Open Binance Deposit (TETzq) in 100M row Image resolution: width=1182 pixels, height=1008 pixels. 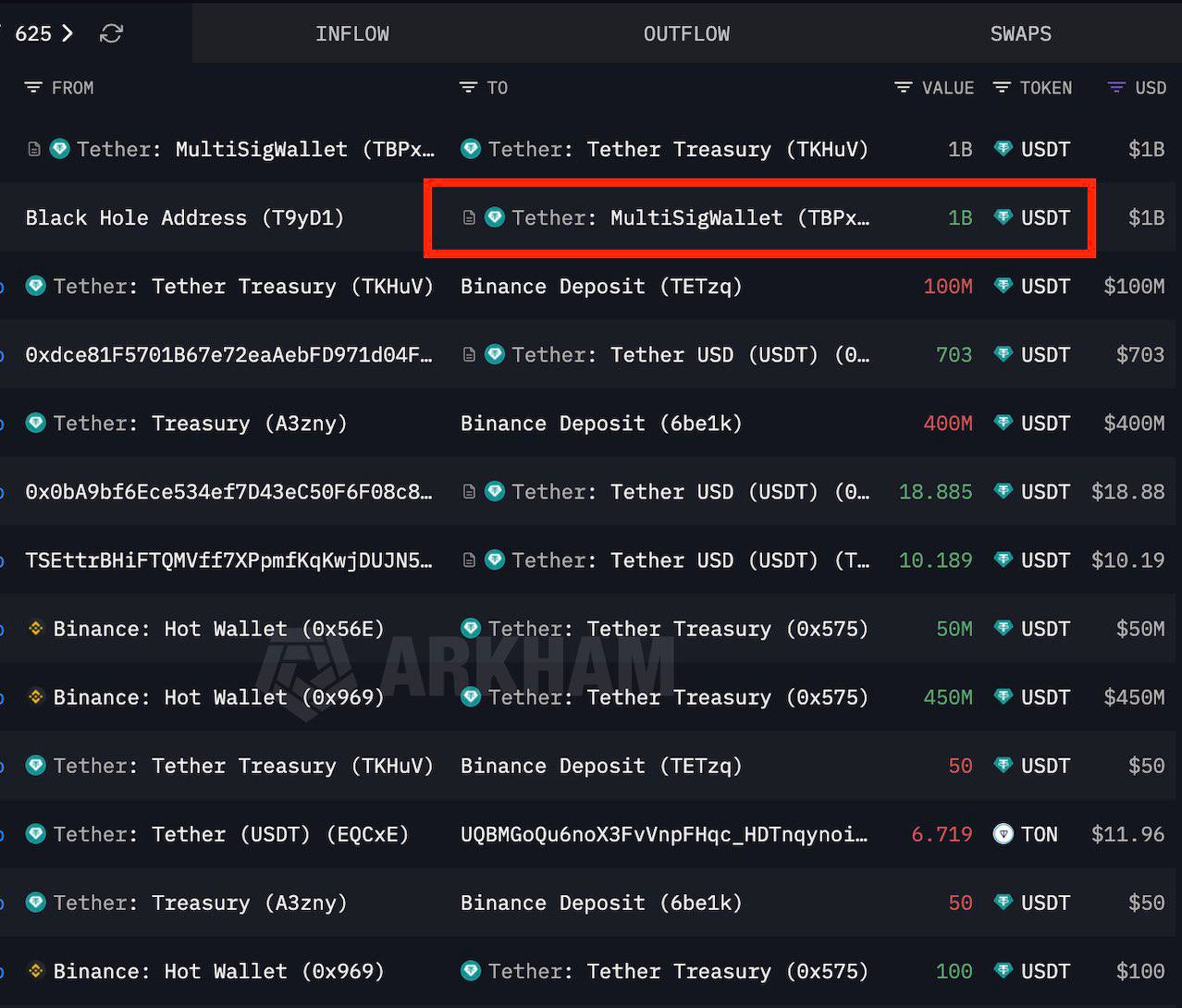click(x=600, y=287)
